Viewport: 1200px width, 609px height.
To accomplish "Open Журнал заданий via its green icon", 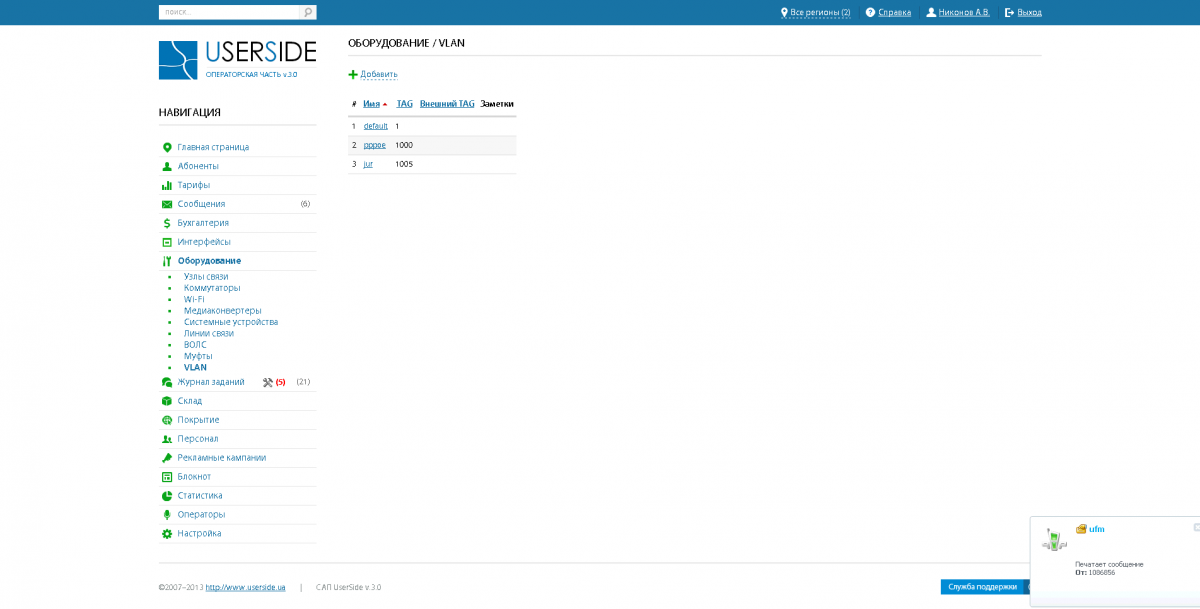I will tap(167, 381).
